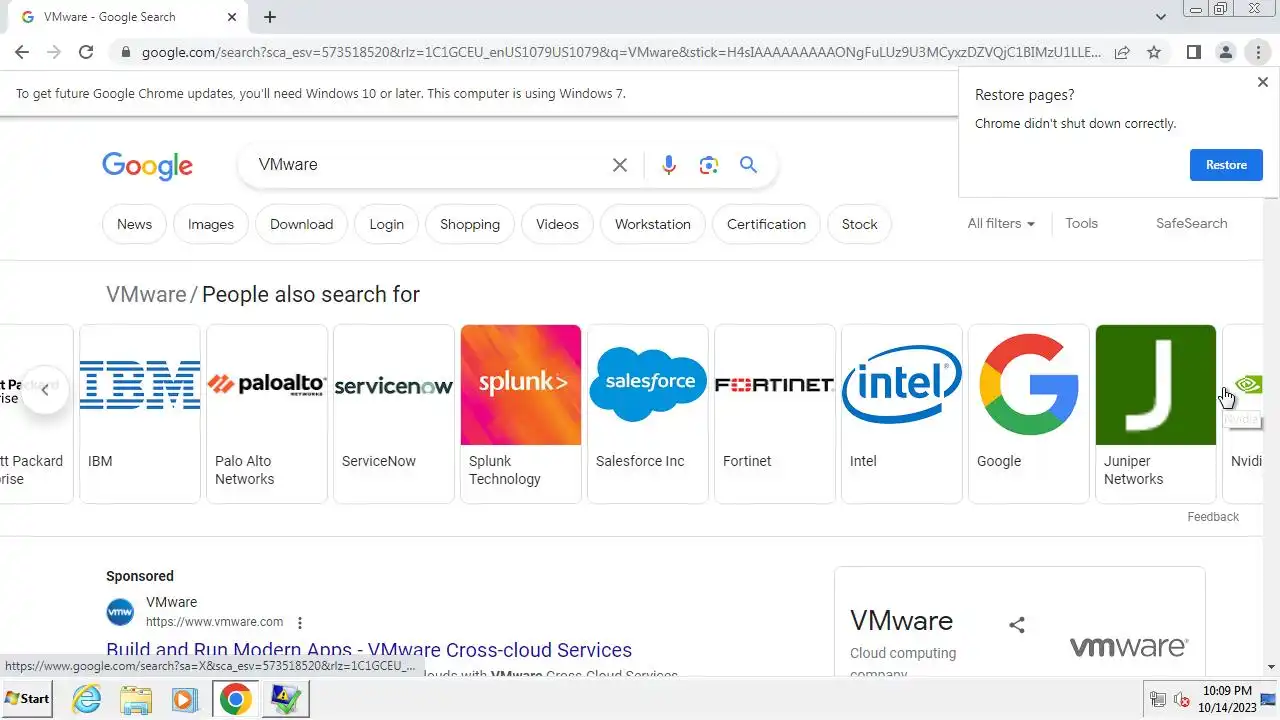Open the Fortinet card

tap(775, 414)
